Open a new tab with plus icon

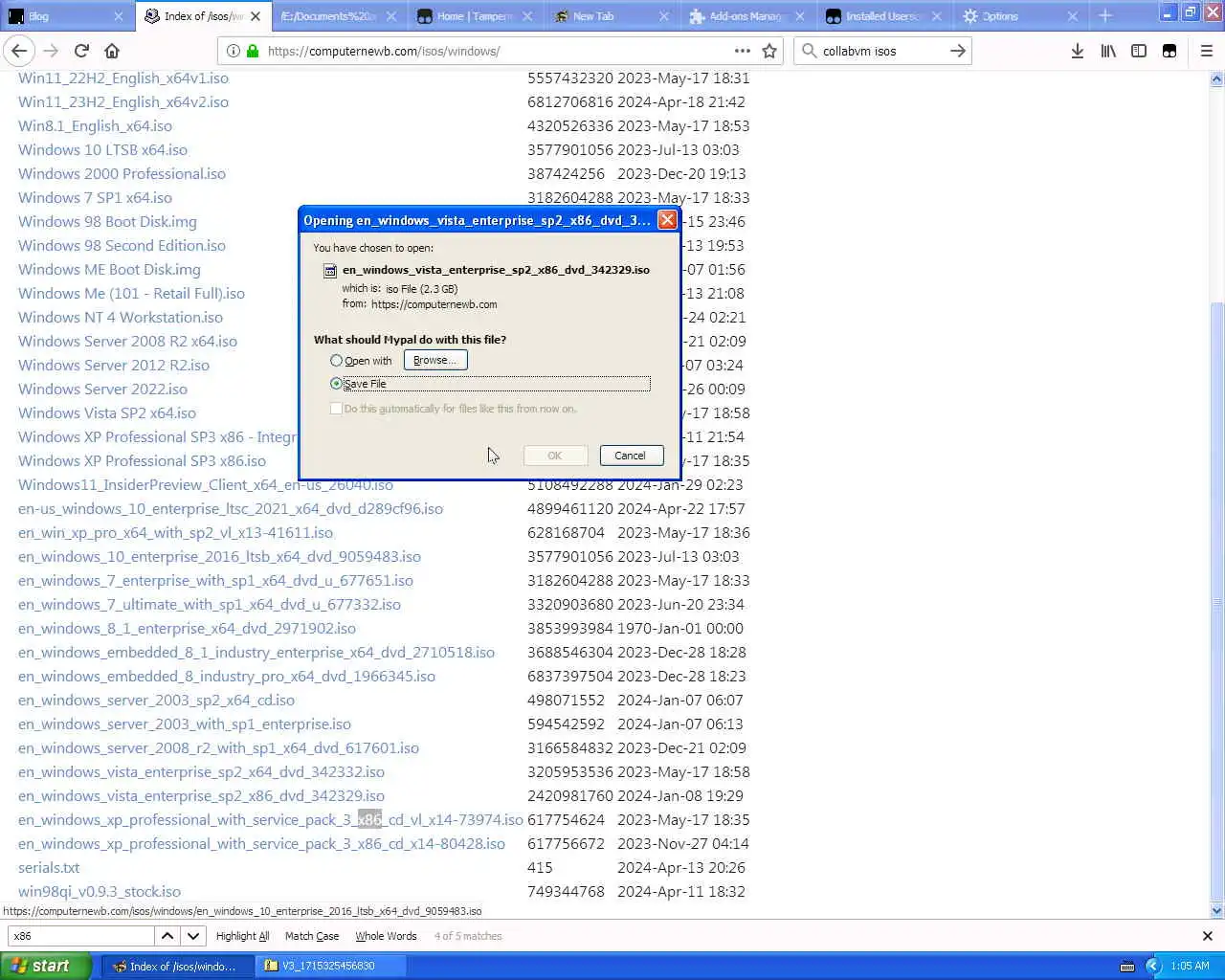click(x=1105, y=15)
